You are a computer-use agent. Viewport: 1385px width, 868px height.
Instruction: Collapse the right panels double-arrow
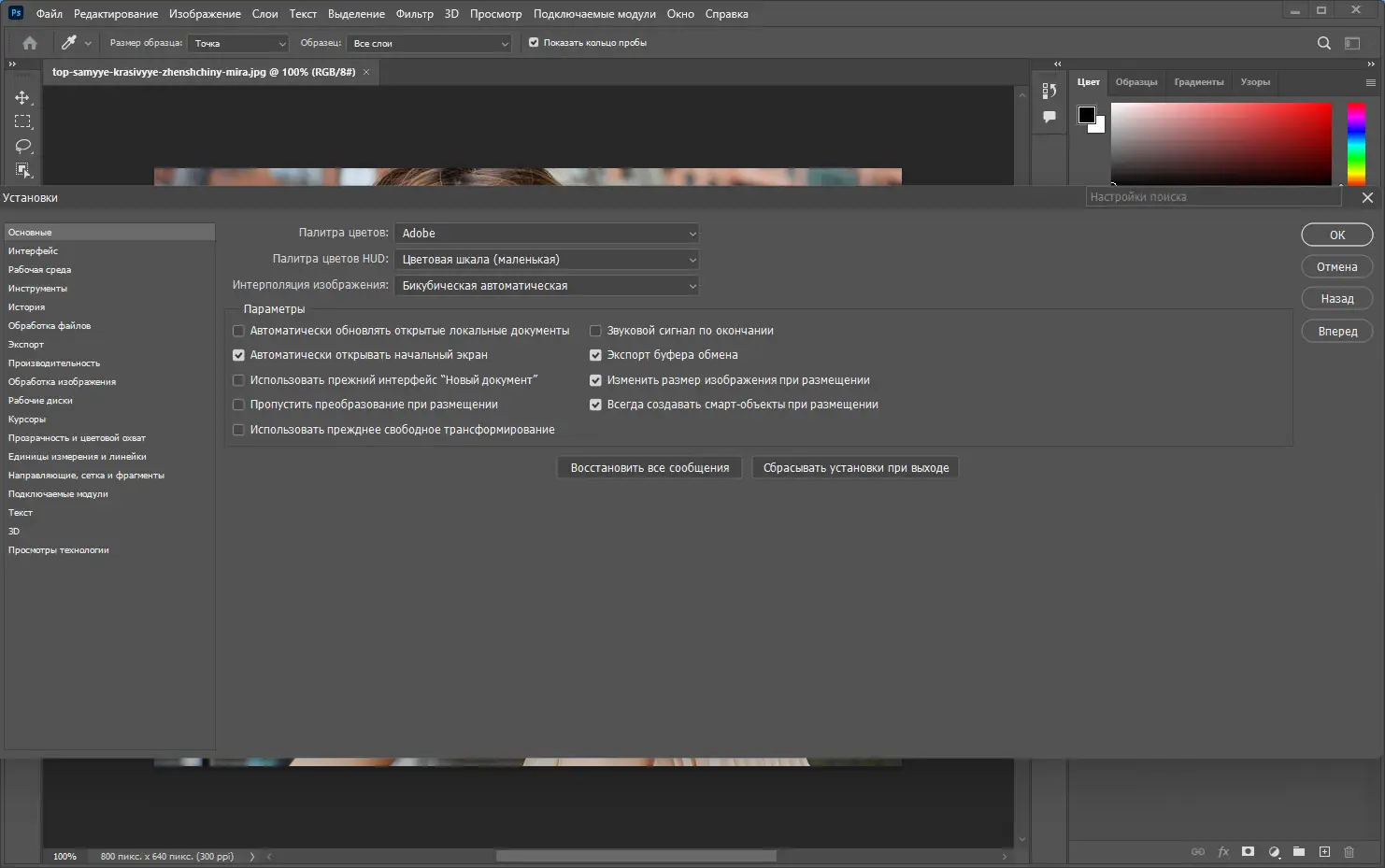pyautogui.click(x=1371, y=64)
